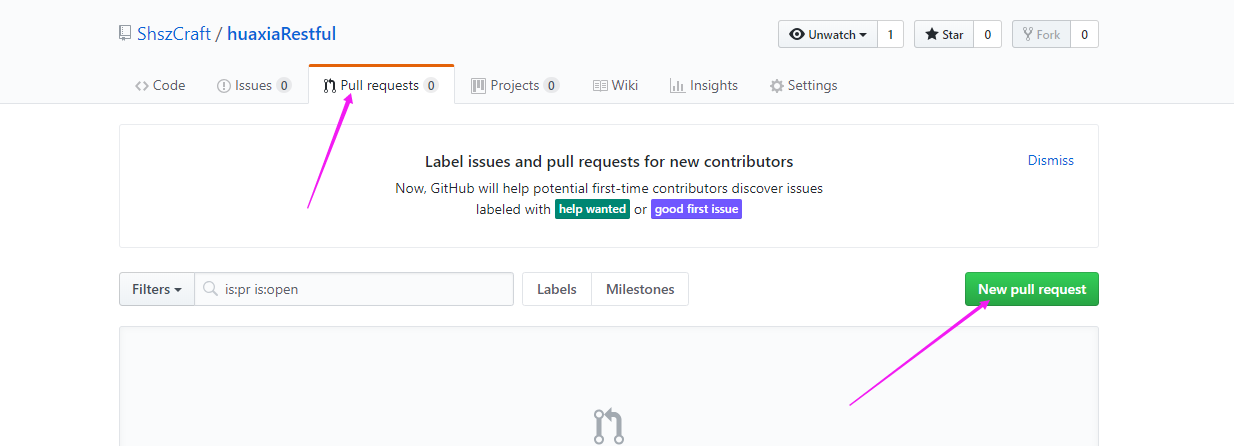Click the Issues tab exclamation icon

[x=224, y=86]
